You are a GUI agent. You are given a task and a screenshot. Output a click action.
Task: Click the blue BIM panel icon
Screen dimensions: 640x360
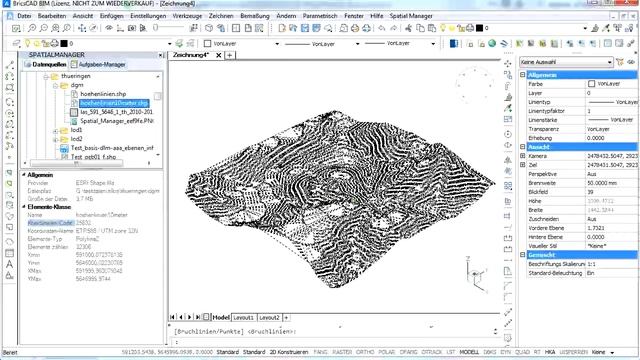pyautogui.click(x=454, y=43)
